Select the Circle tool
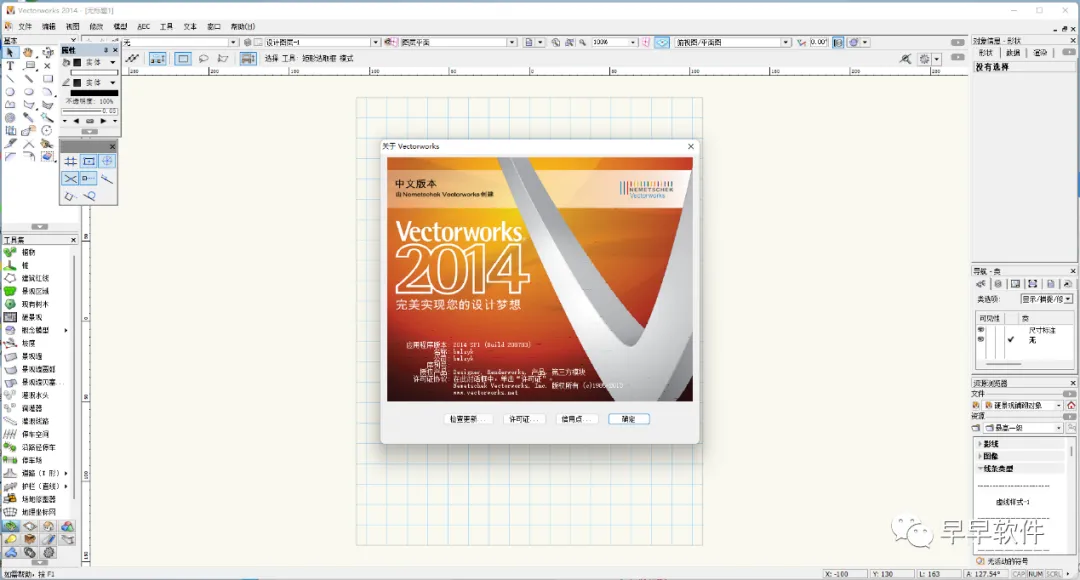This screenshot has width=1080, height=580. pyautogui.click(x=10, y=92)
